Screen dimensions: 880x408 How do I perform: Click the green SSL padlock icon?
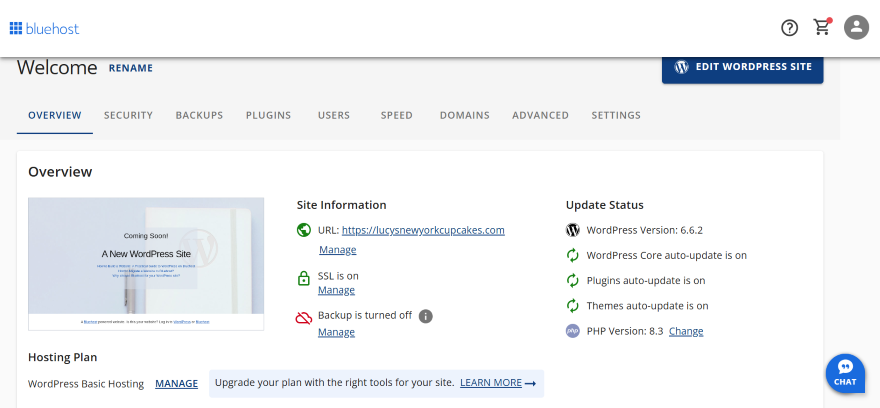point(304,278)
